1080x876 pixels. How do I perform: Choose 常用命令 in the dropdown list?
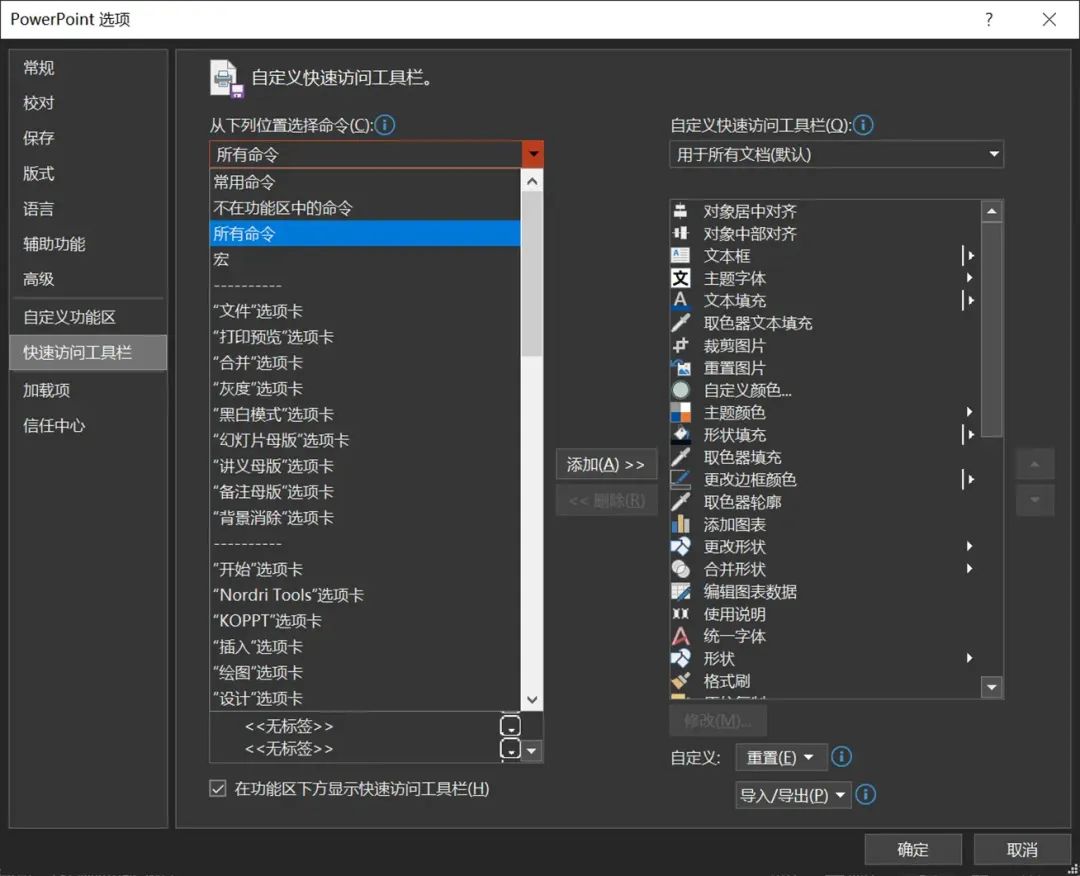[365, 182]
